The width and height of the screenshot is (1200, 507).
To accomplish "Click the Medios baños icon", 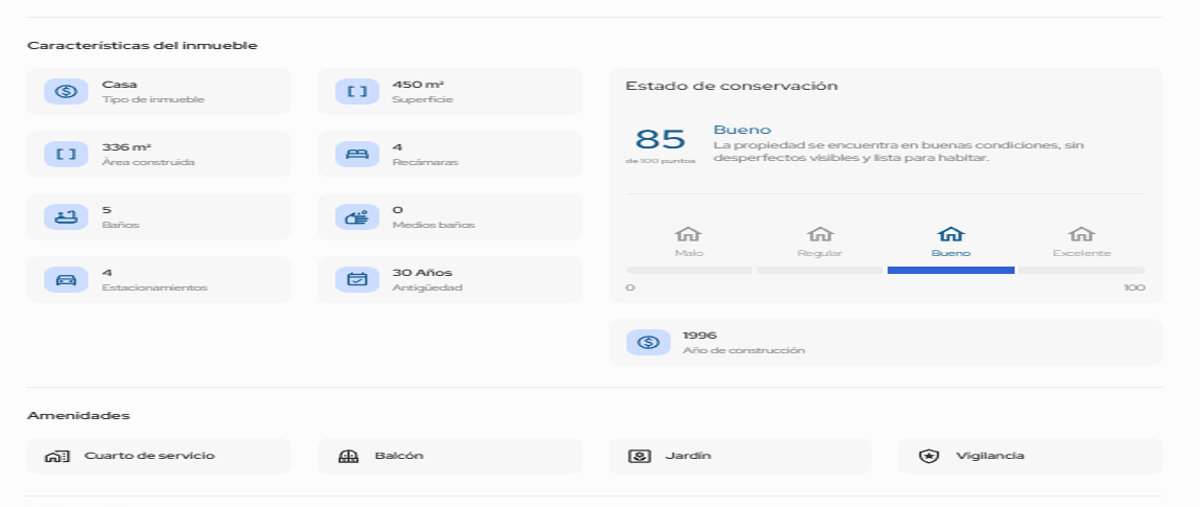I will 357,217.
